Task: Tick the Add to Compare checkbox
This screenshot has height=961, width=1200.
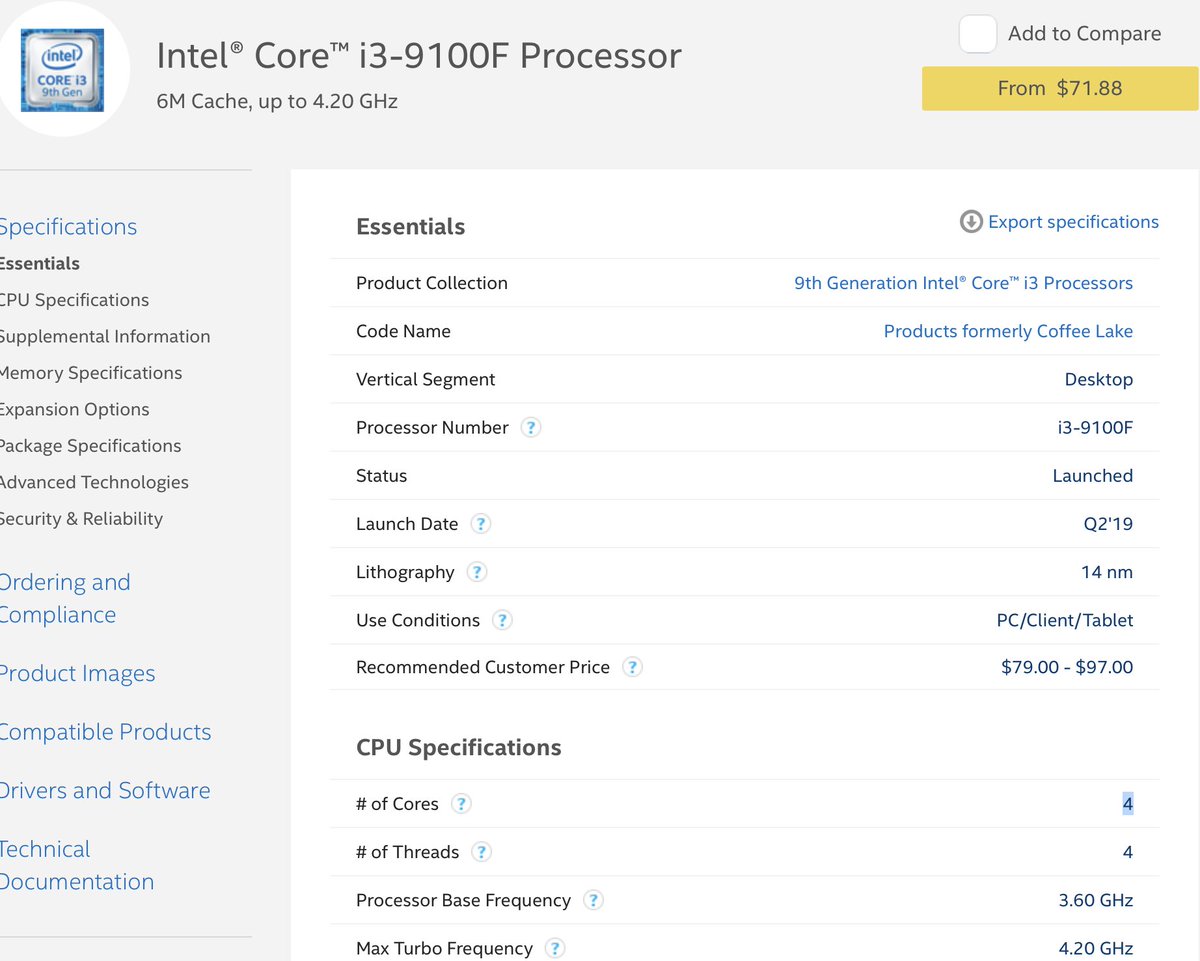Action: tap(978, 34)
